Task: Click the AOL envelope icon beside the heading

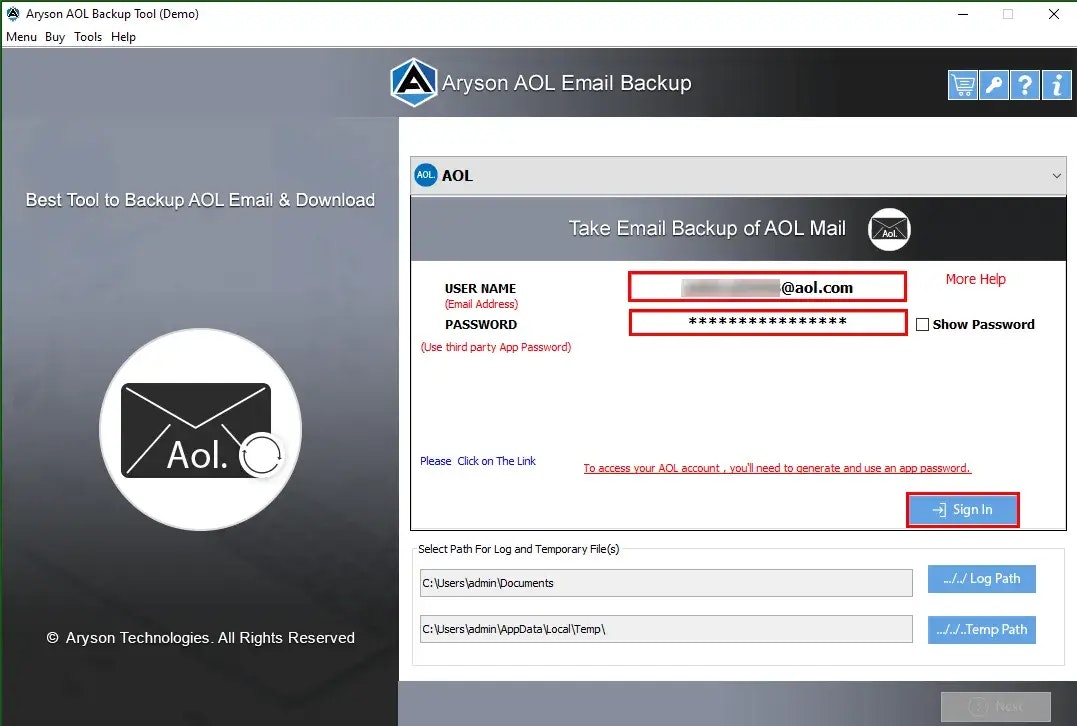Action: [x=889, y=229]
